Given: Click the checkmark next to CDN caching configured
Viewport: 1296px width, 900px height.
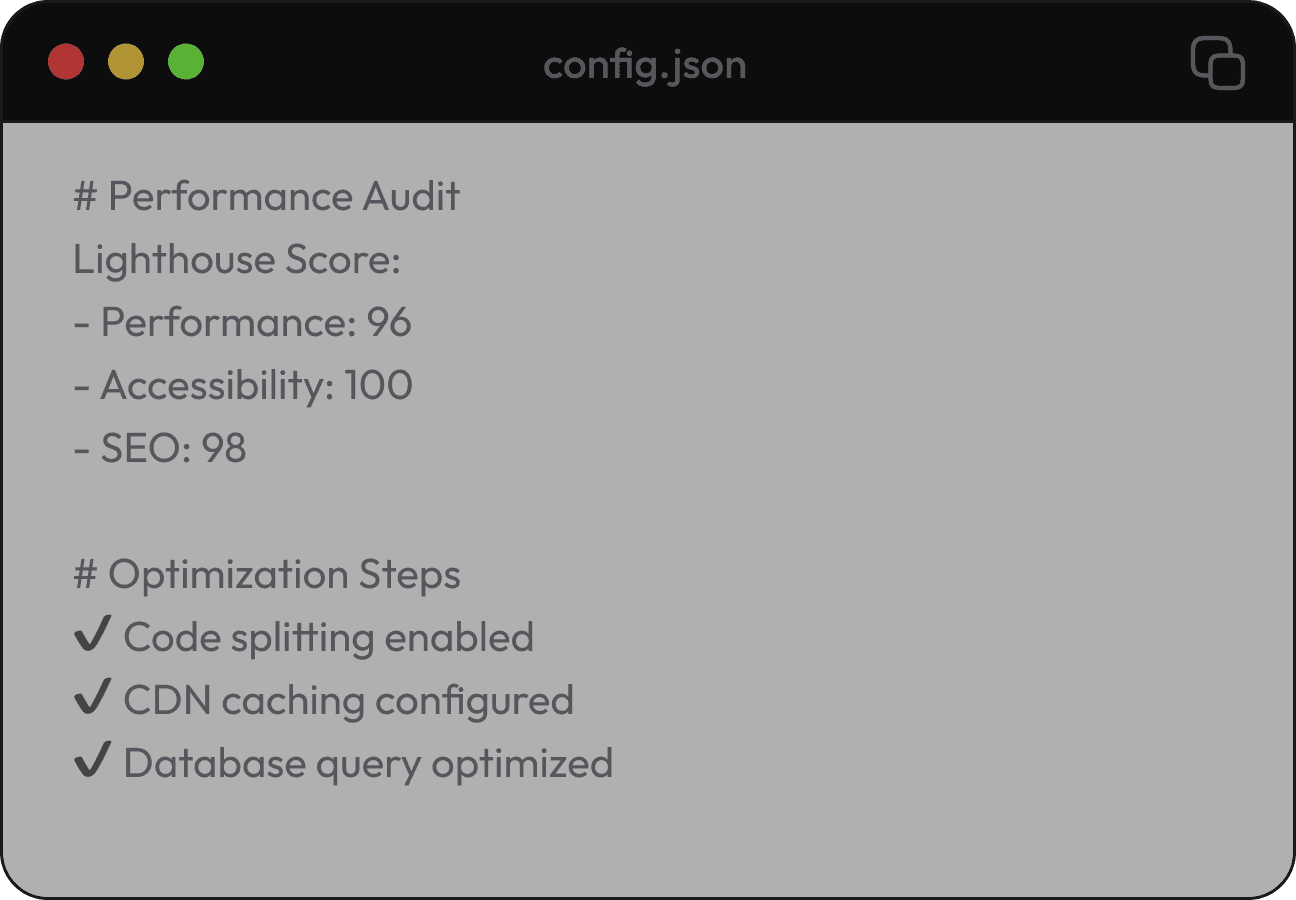Looking at the screenshot, I should click(91, 697).
